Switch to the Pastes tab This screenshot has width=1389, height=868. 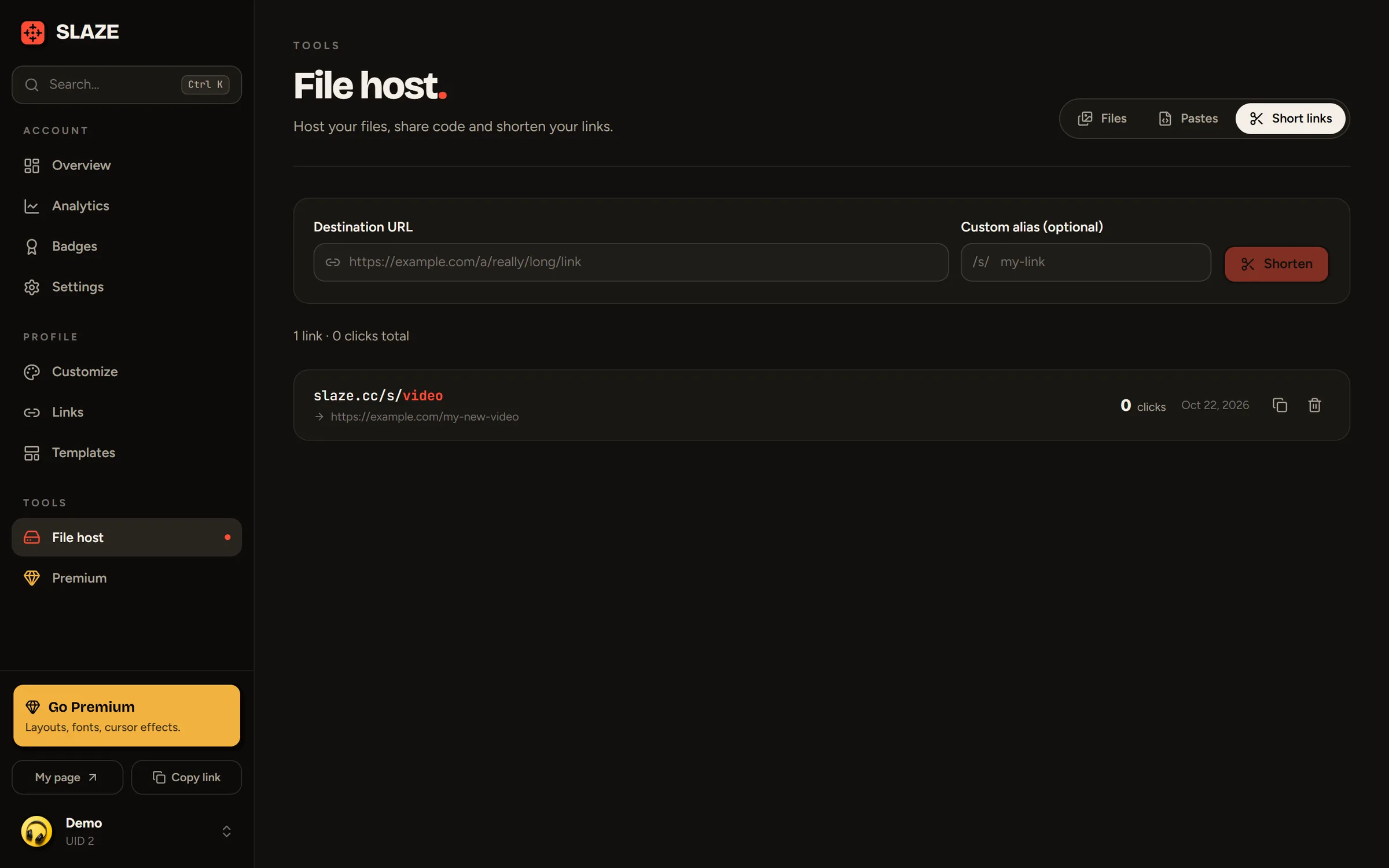pyautogui.click(x=1188, y=119)
